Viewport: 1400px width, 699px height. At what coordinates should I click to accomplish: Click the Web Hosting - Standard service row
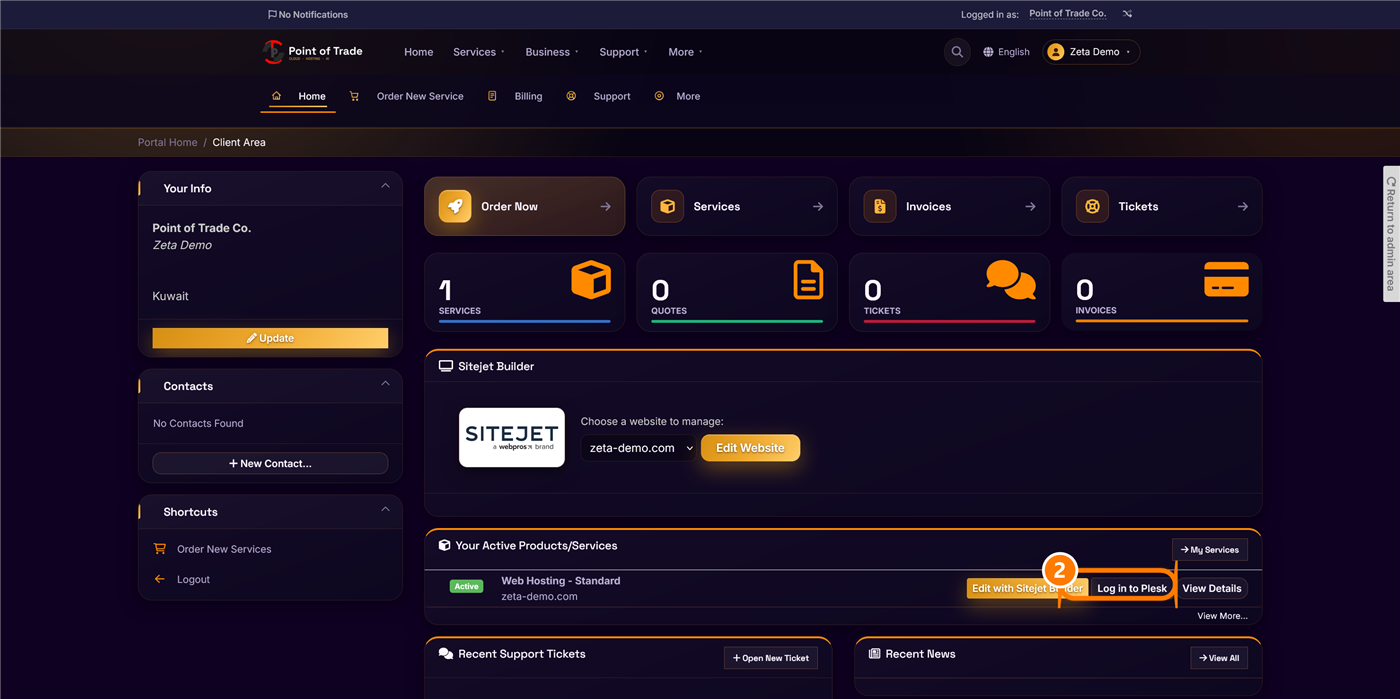(x=841, y=588)
